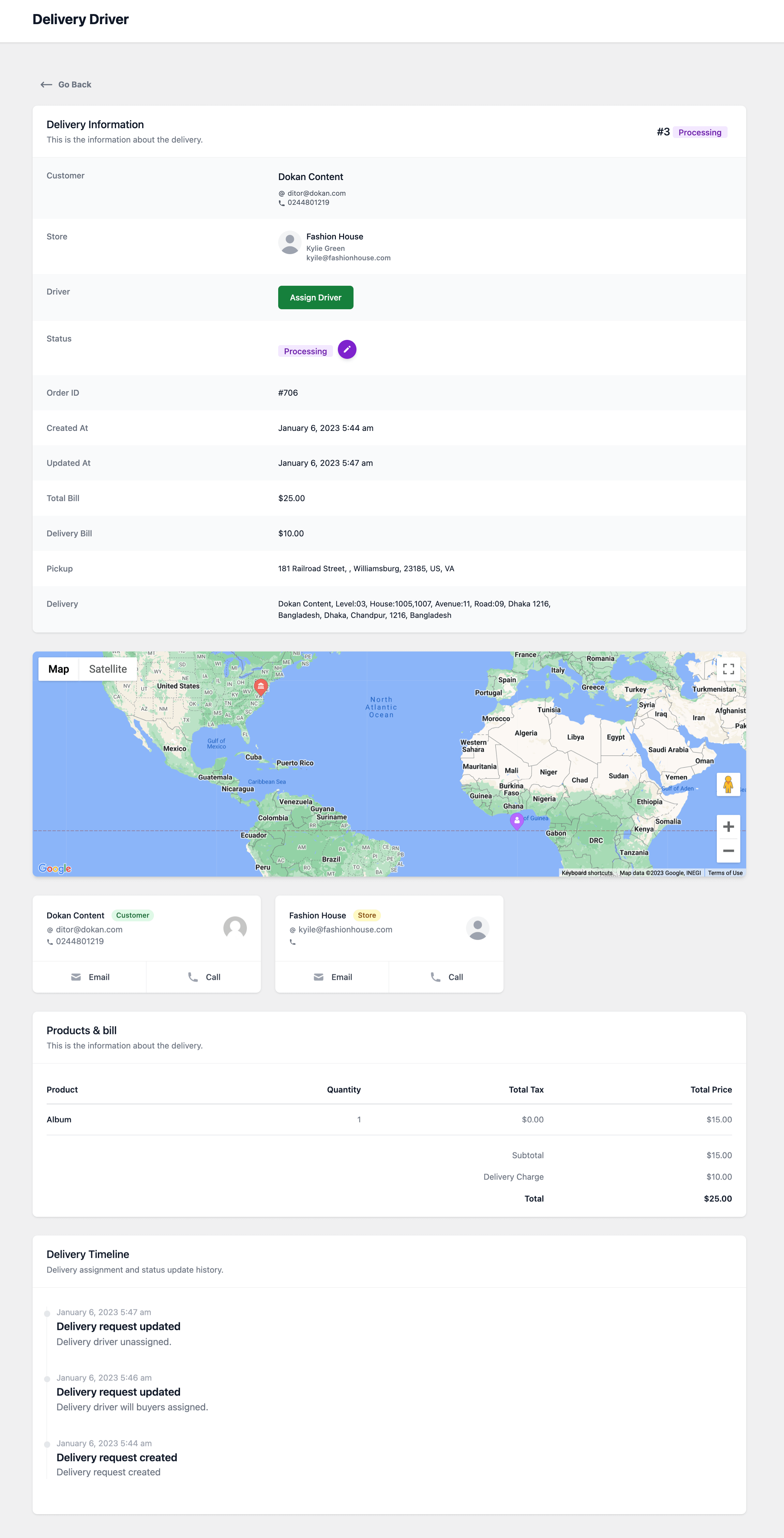Click the Delivery Bill value $10.00
This screenshot has height=1538, width=784.
(x=291, y=534)
